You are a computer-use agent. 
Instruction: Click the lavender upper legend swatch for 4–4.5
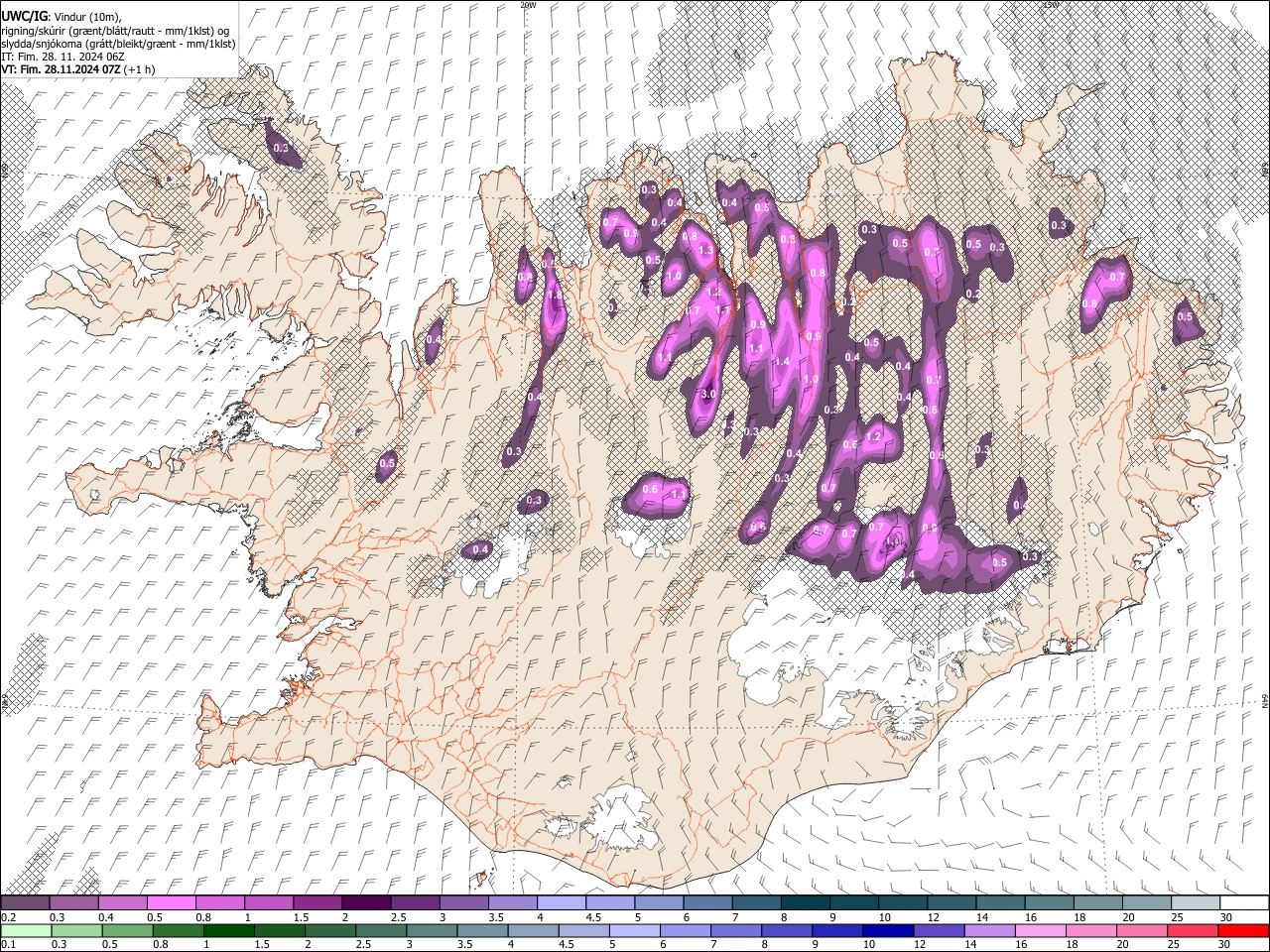click(x=562, y=902)
